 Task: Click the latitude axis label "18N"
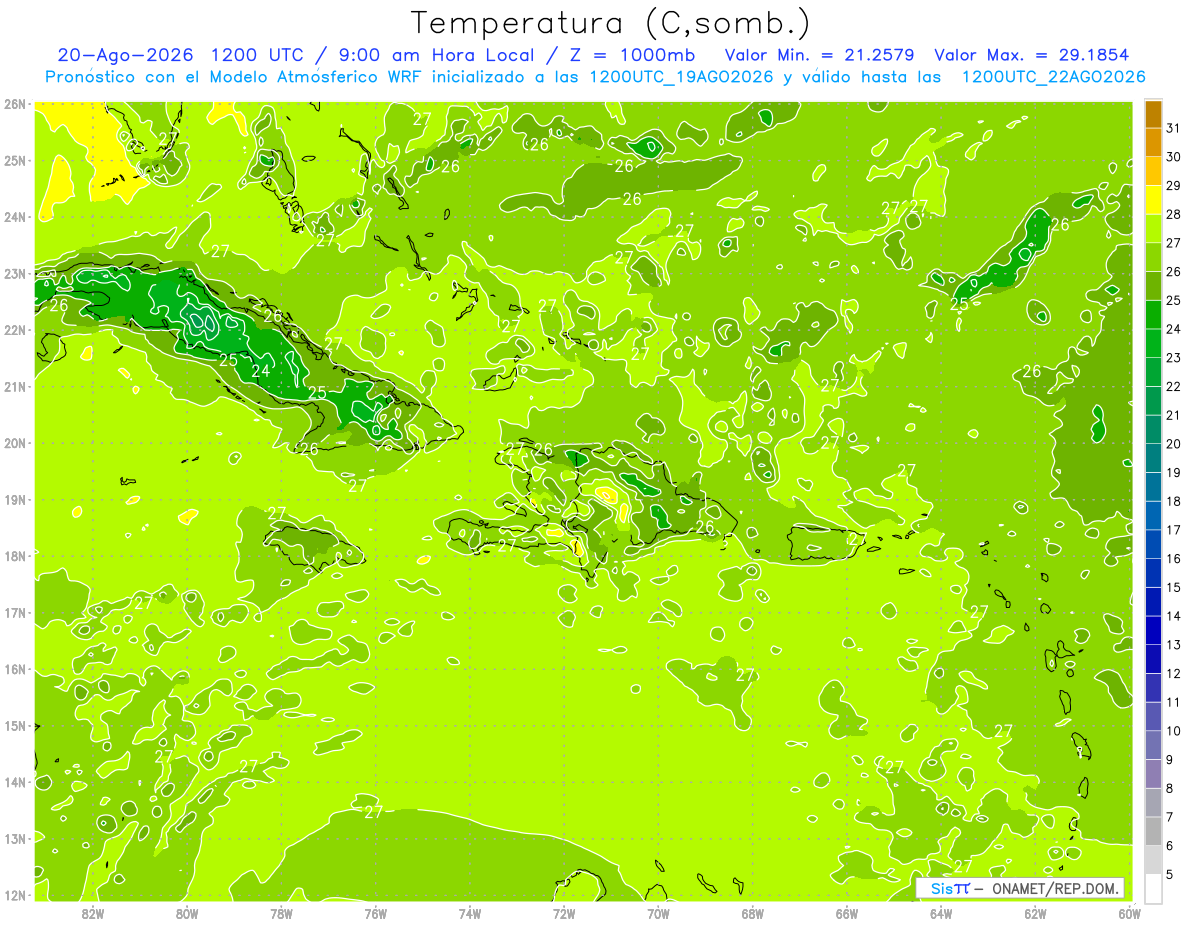pos(14,556)
